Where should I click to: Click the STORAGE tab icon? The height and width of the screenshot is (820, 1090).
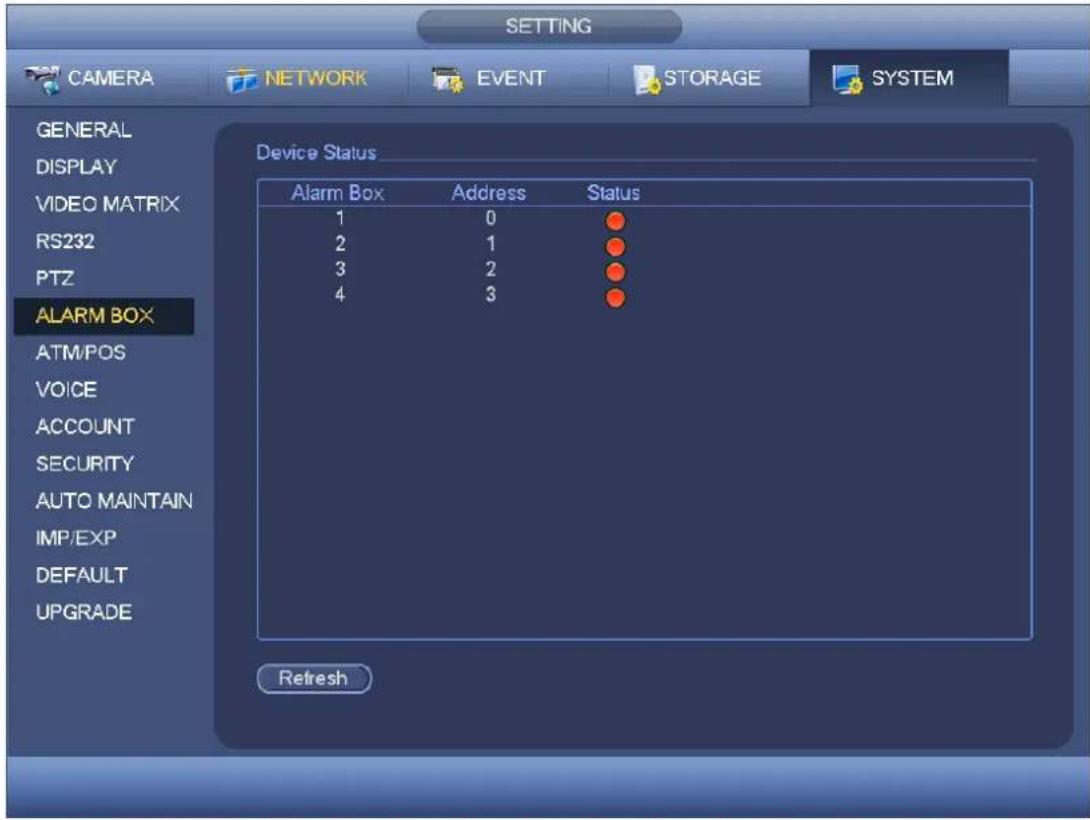646,79
